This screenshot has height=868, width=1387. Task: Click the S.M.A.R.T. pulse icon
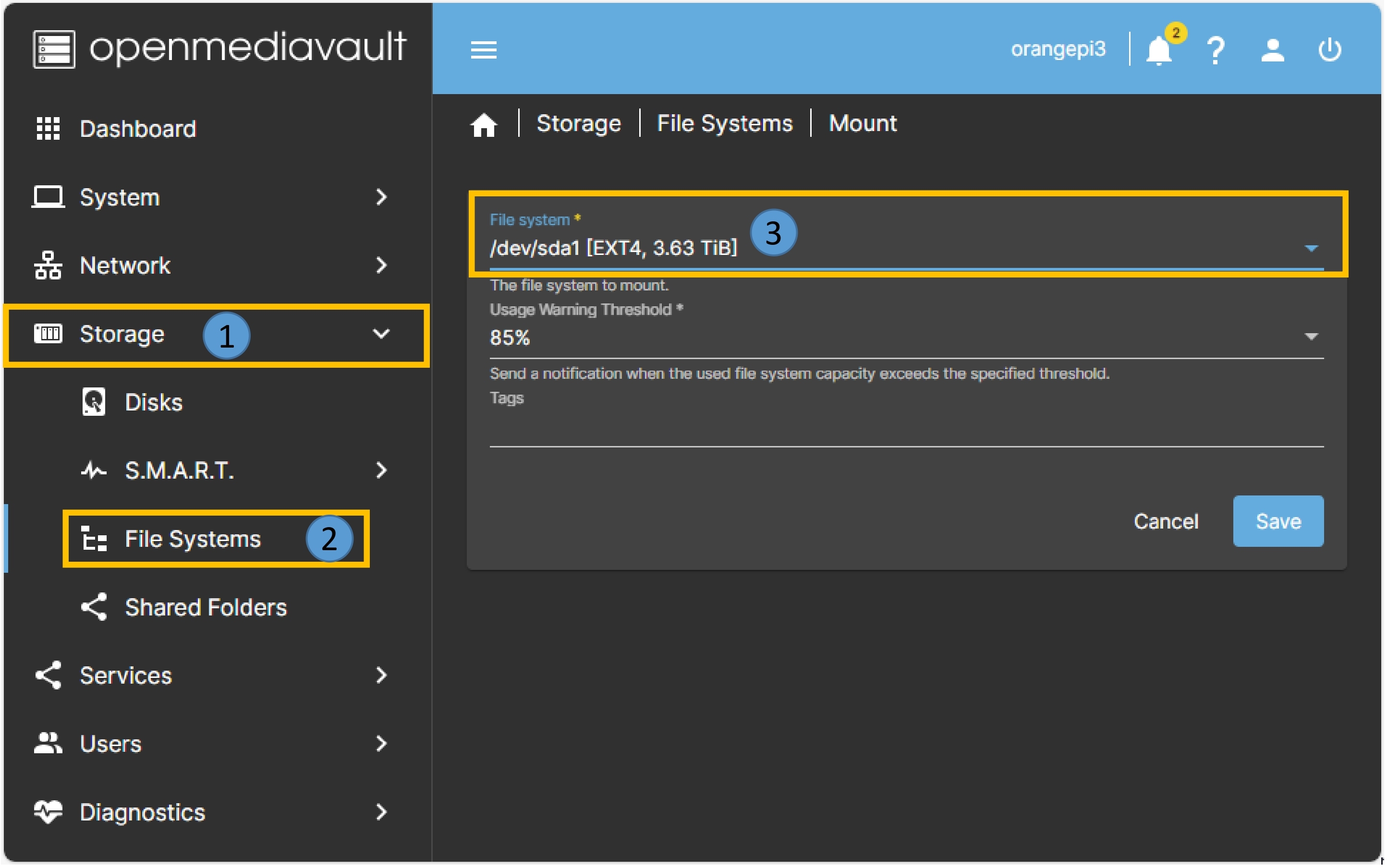94,471
